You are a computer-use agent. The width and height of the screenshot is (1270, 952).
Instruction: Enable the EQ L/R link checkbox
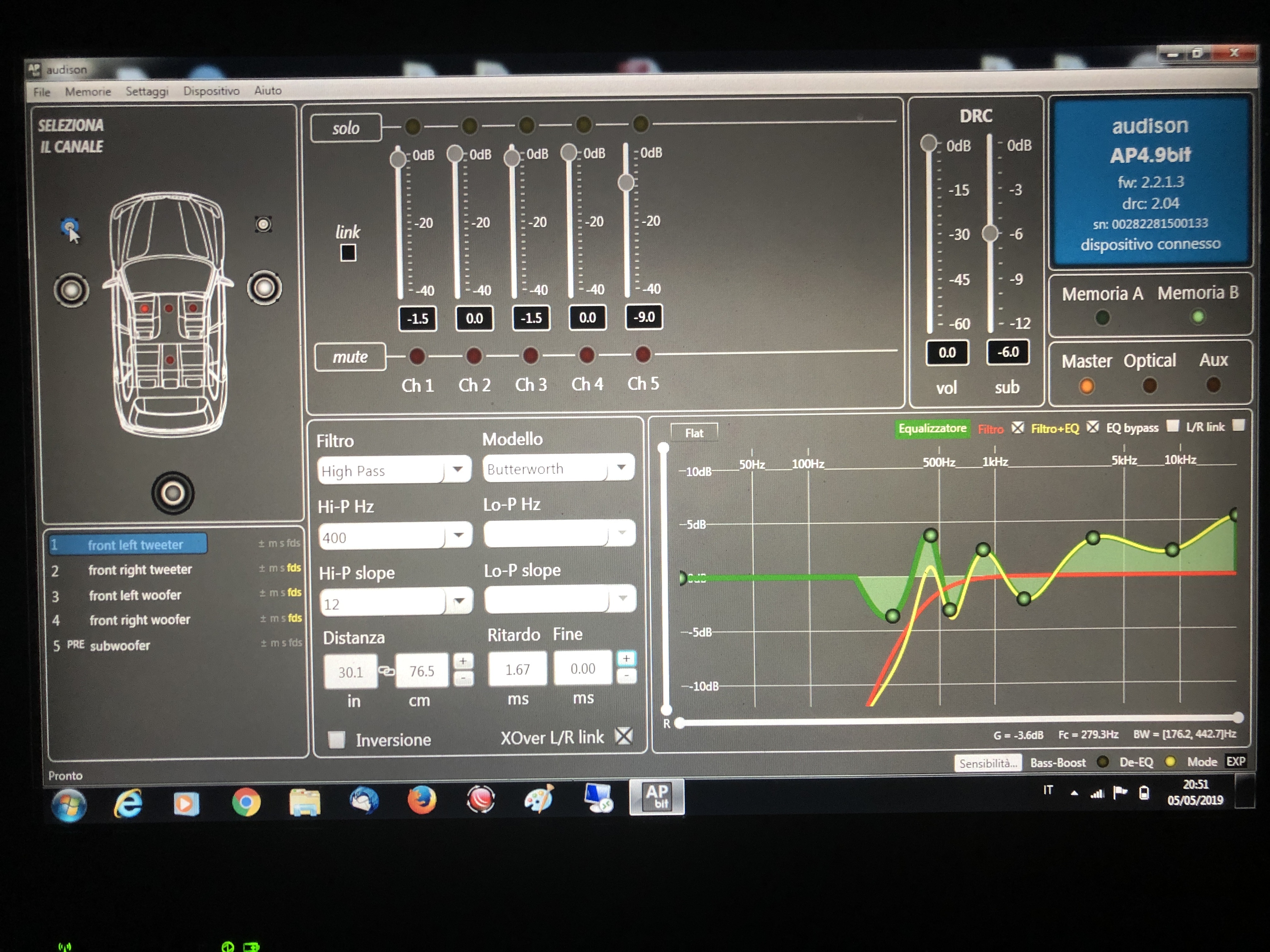point(1239,425)
